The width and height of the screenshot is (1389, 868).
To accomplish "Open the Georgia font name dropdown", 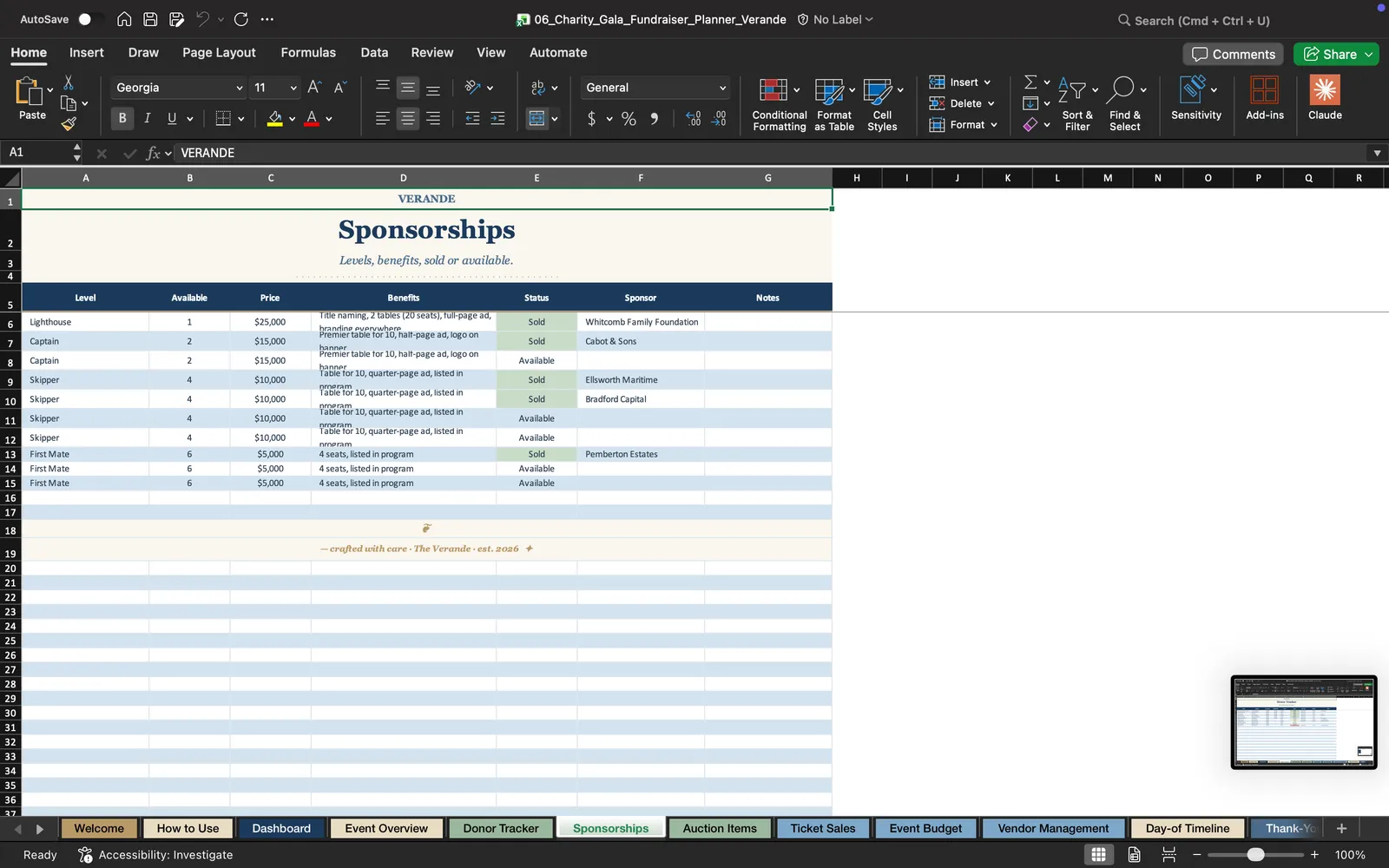I will coord(179,88).
